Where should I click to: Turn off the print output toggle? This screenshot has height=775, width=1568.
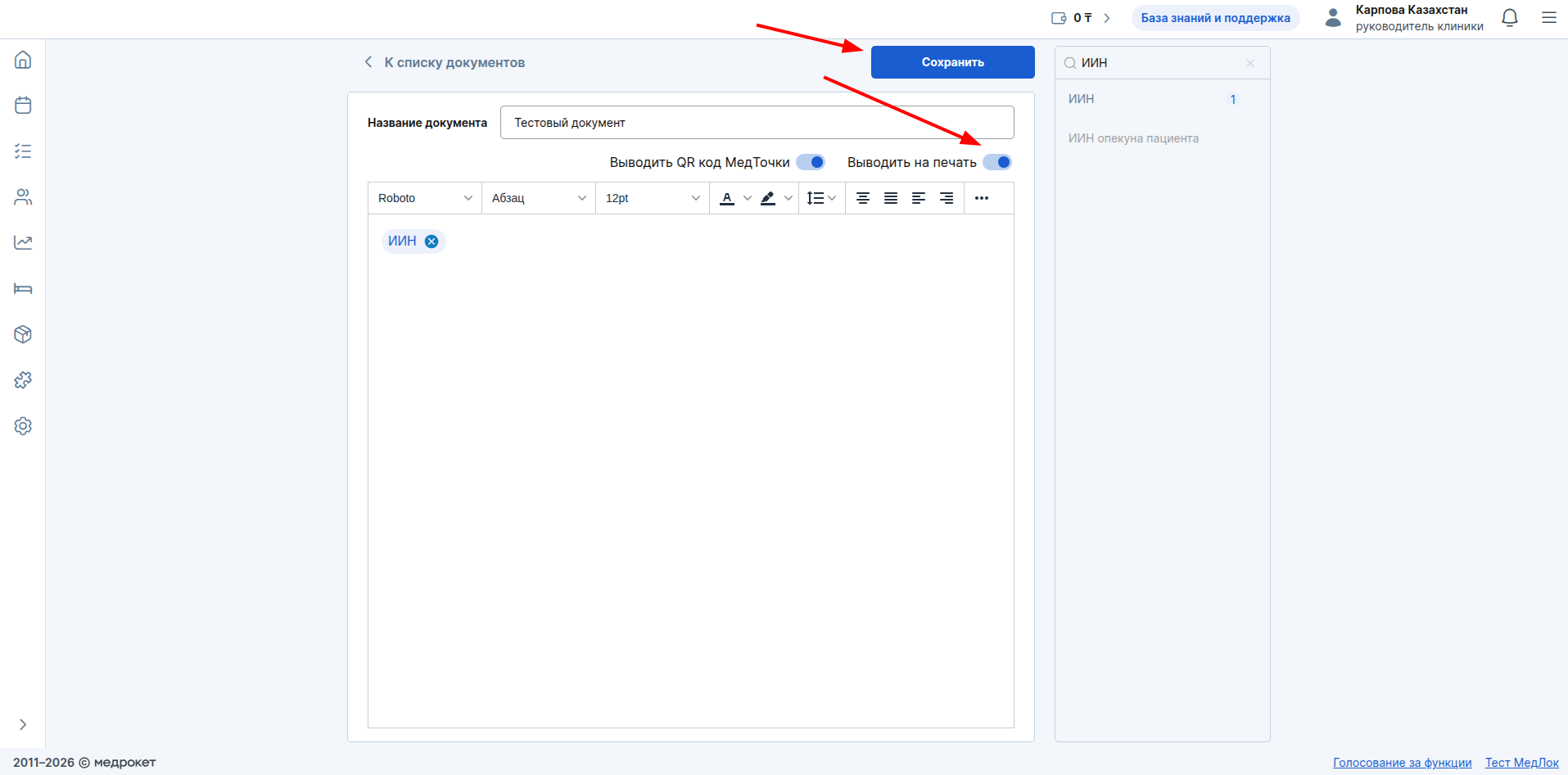point(997,162)
